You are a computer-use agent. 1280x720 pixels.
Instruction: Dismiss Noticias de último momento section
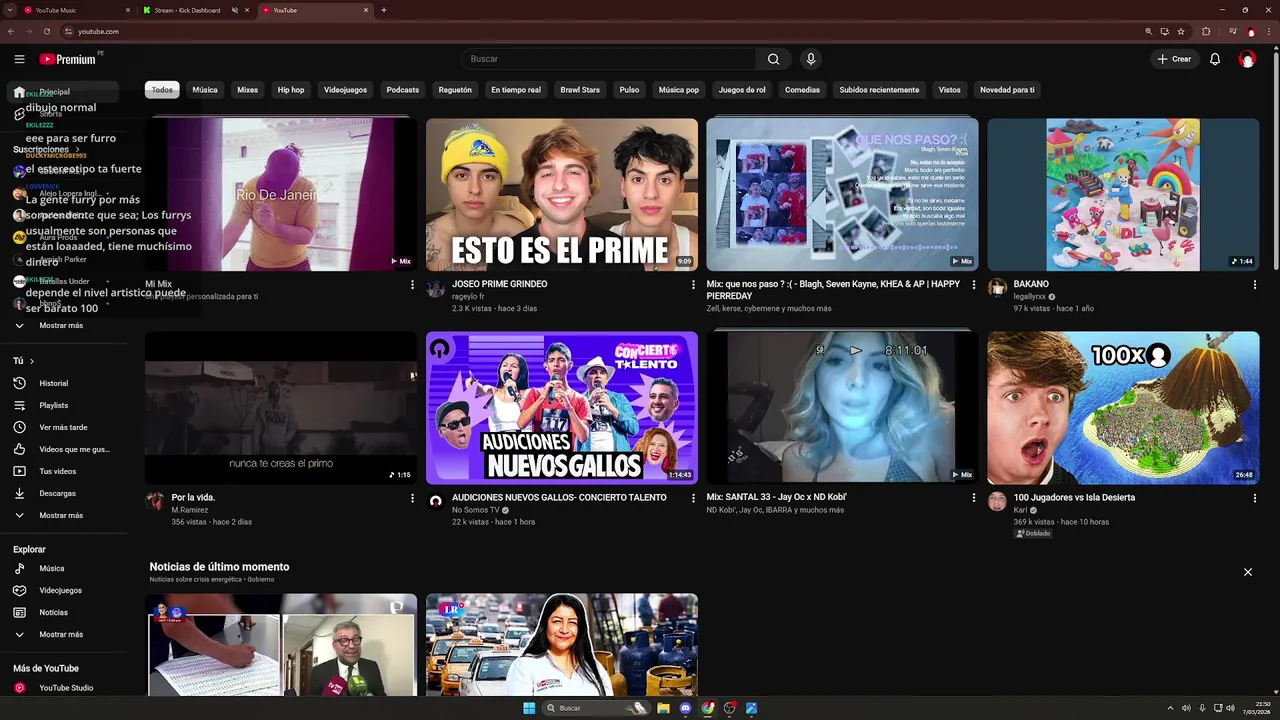point(1248,572)
